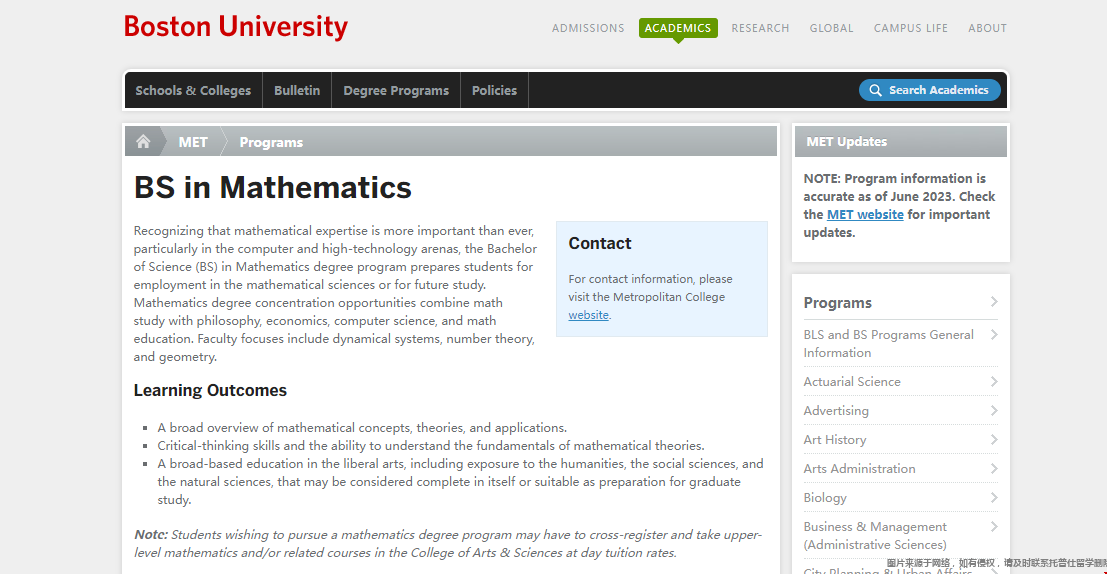Open the Programs sidebar heading
This screenshot has height=574, width=1107.
[x=837, y=302]
